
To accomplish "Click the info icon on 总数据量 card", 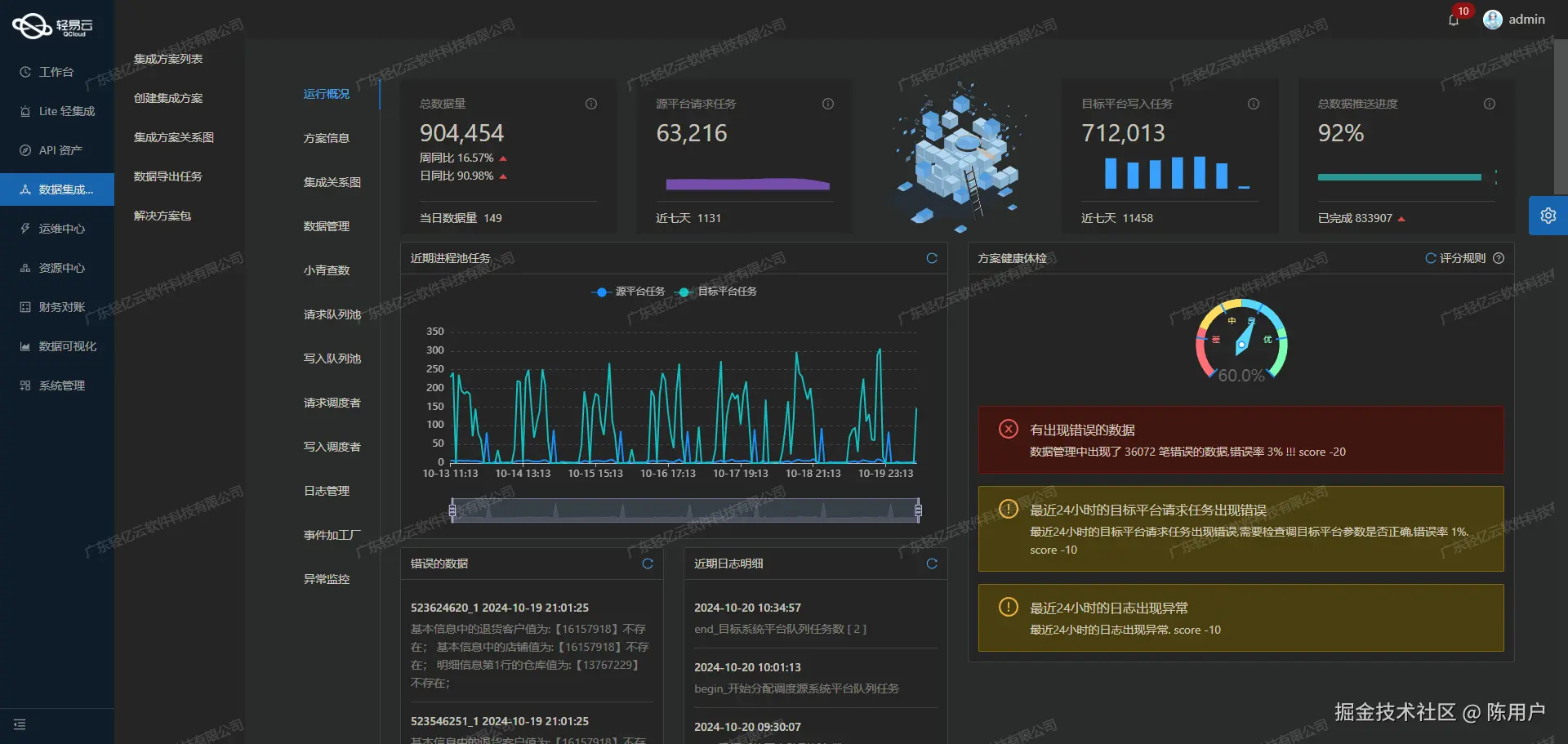I will pyautogui.click(x=591, y=104).
